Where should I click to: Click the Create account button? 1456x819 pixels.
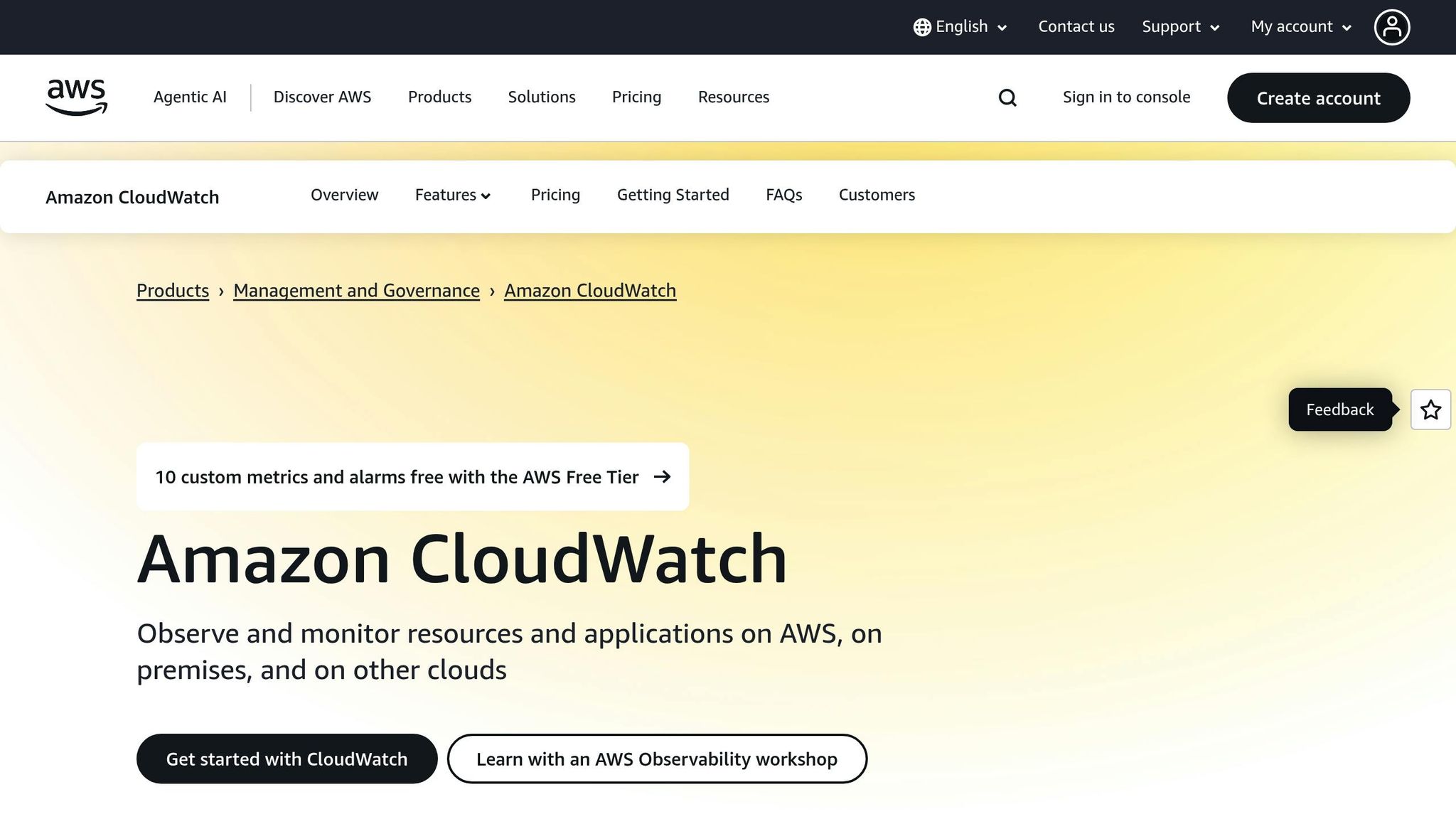(1318, 97)
